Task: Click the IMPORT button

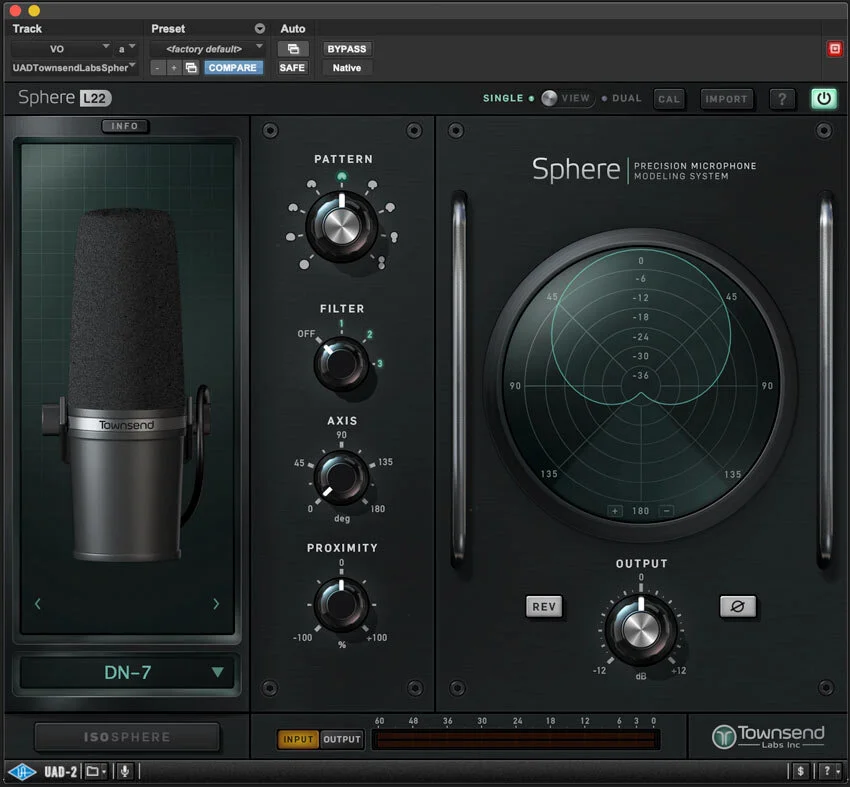Action: point(726,99)
